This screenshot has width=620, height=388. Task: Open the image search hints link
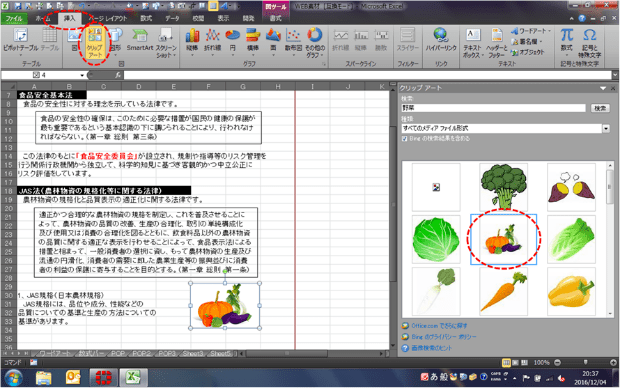[x=431, y=348]
